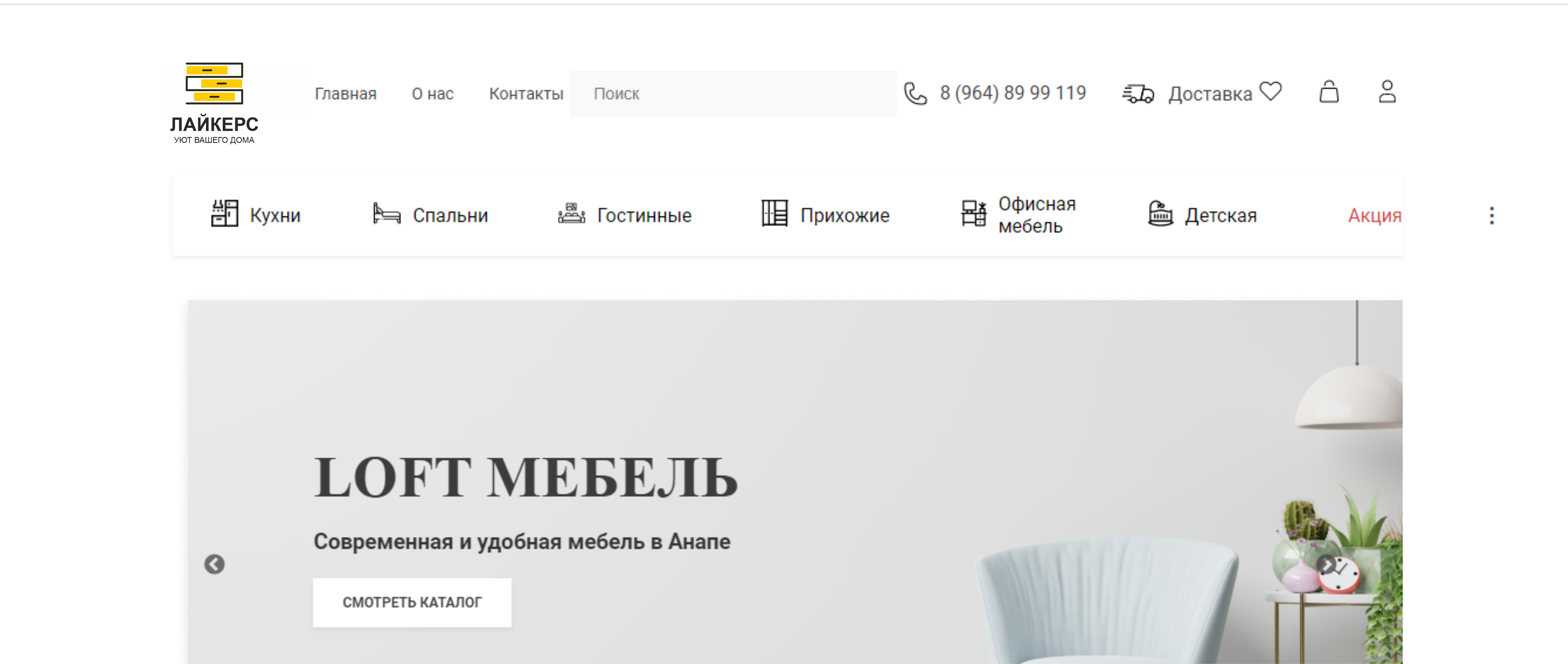The image size is (1568, 664).
Task: Open the shopping bag cart
Action: [x=1329, y=92]
